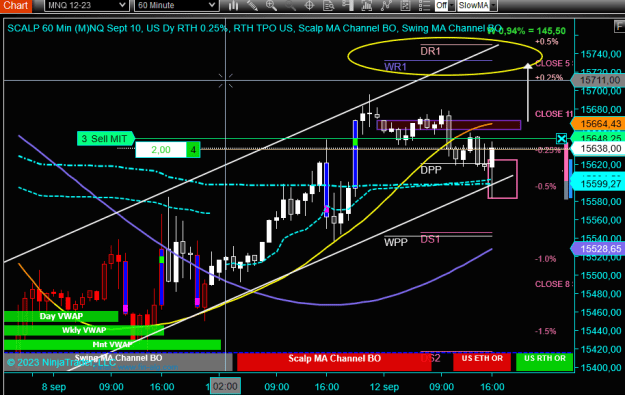This screenshot has height=395, width=625.
Task: Click the white 15638,00 last price marker
Action: coord(598,149)
